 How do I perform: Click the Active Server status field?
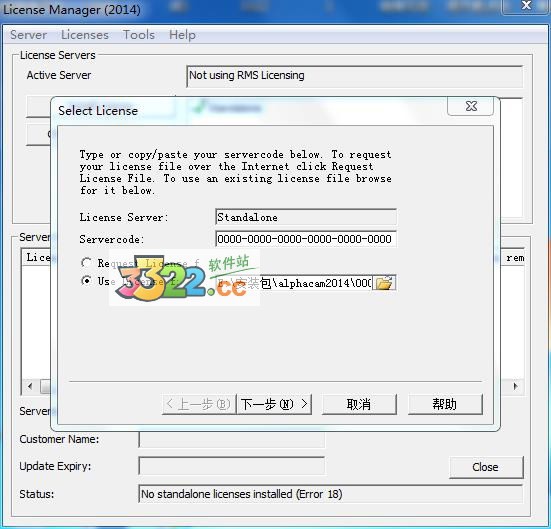(355, 76)
